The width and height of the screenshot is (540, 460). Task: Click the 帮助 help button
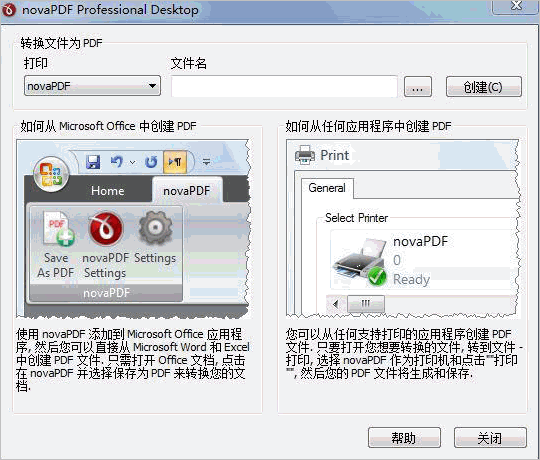[404, 438]
